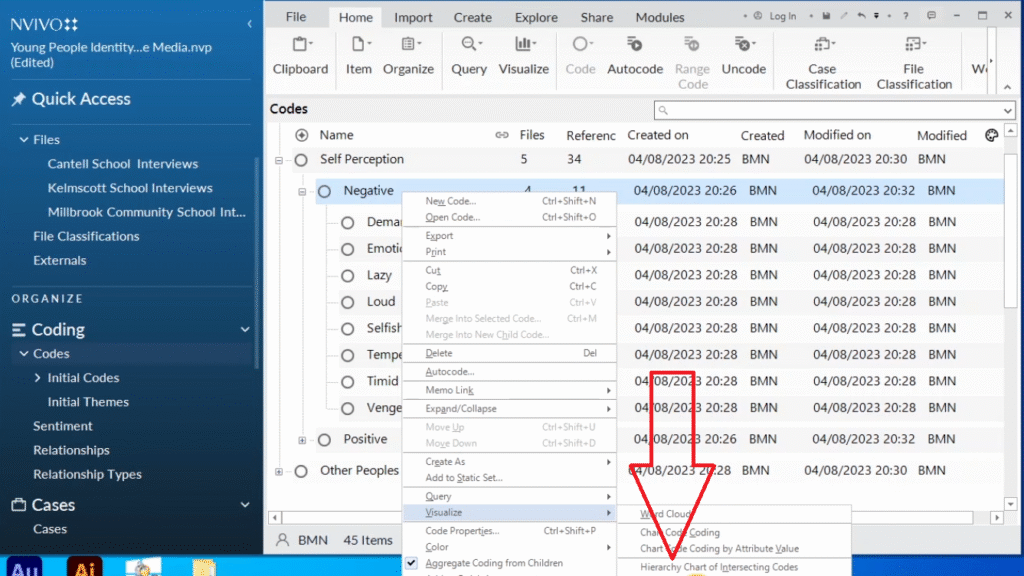Open Adobe Audition from taskbar
The height and width of the screenshot is (576, 1024).
point(23,566)
